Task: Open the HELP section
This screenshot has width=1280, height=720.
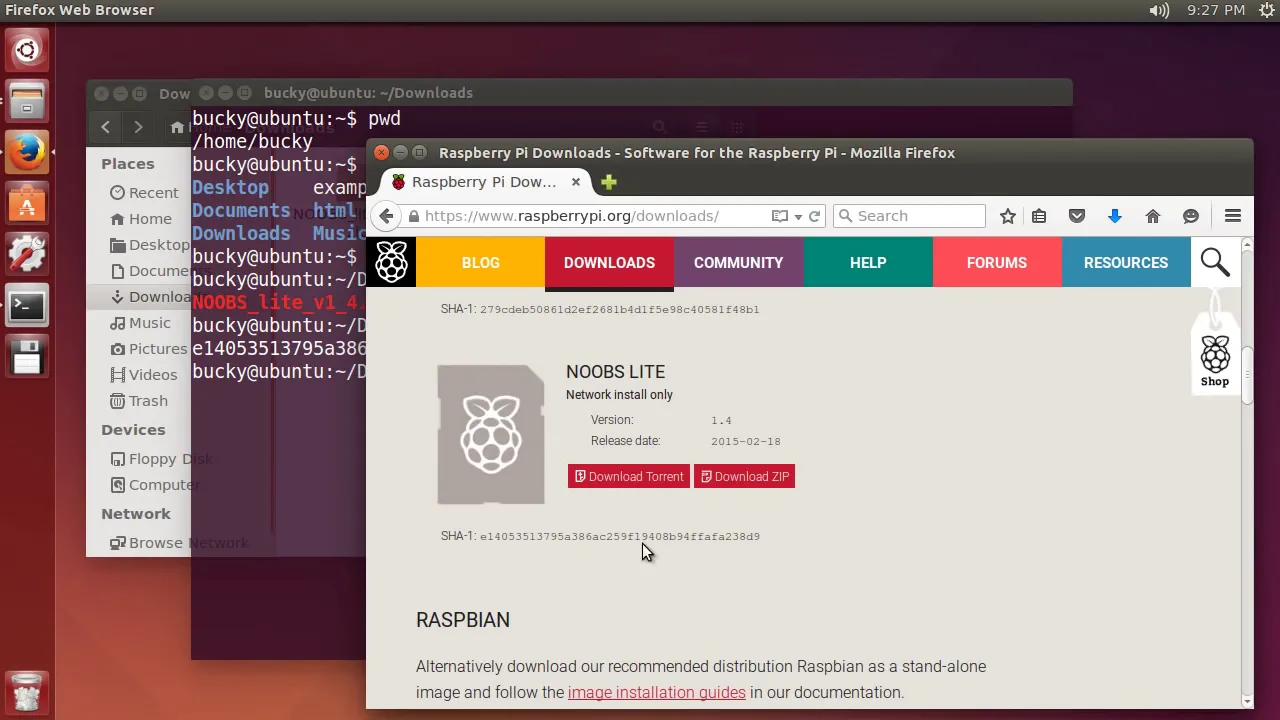Action: pos(868,263)
